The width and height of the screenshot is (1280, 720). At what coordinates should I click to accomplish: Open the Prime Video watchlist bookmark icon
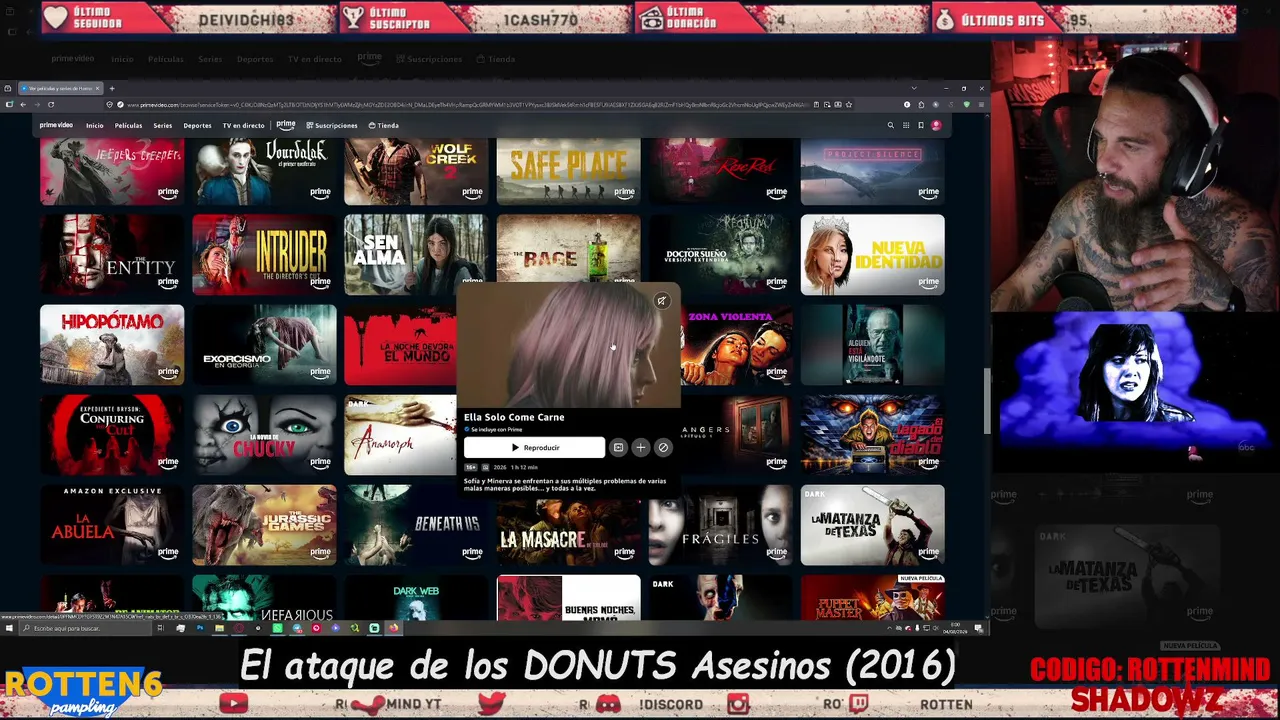[x=921, y=125]
